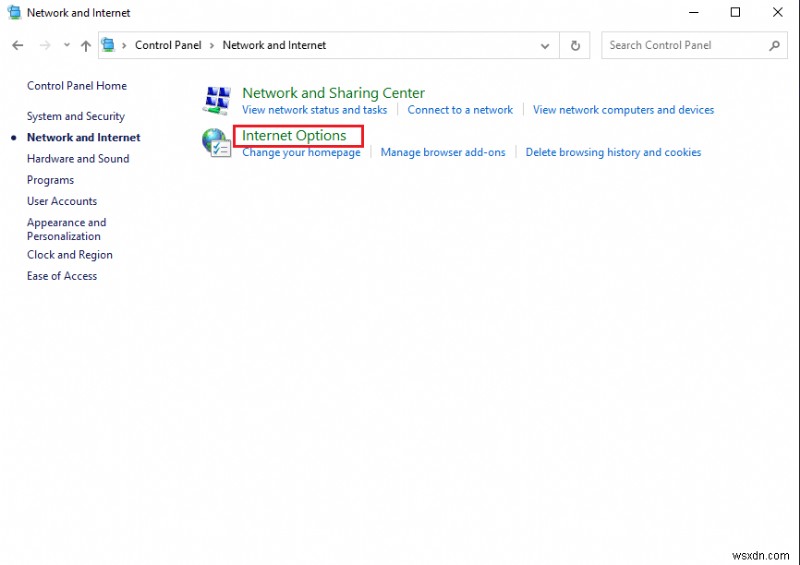Click the window title bar icon

click(x=15, y=12)
